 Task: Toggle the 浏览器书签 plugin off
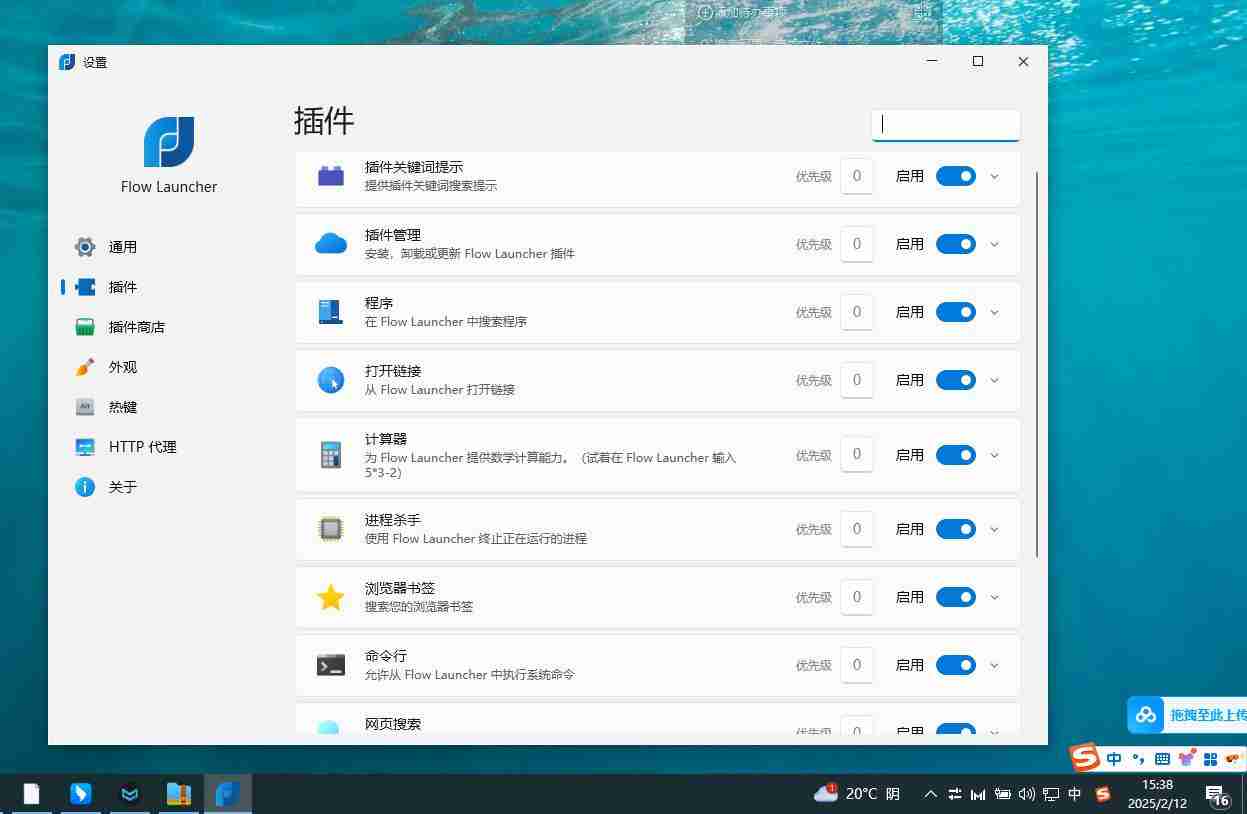point(955,597)
